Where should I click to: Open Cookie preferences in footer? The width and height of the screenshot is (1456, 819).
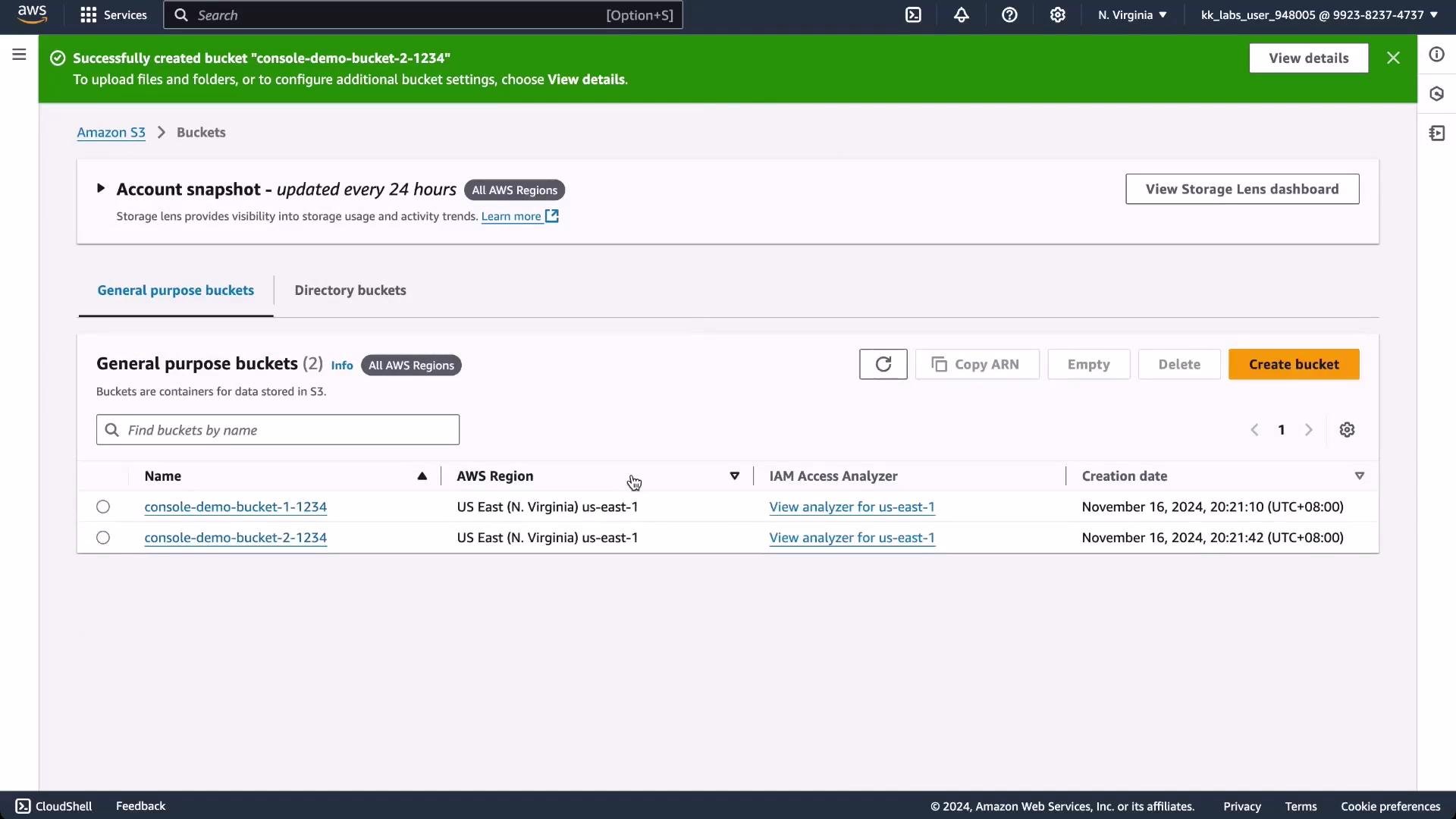click(x=1390, y=807)
